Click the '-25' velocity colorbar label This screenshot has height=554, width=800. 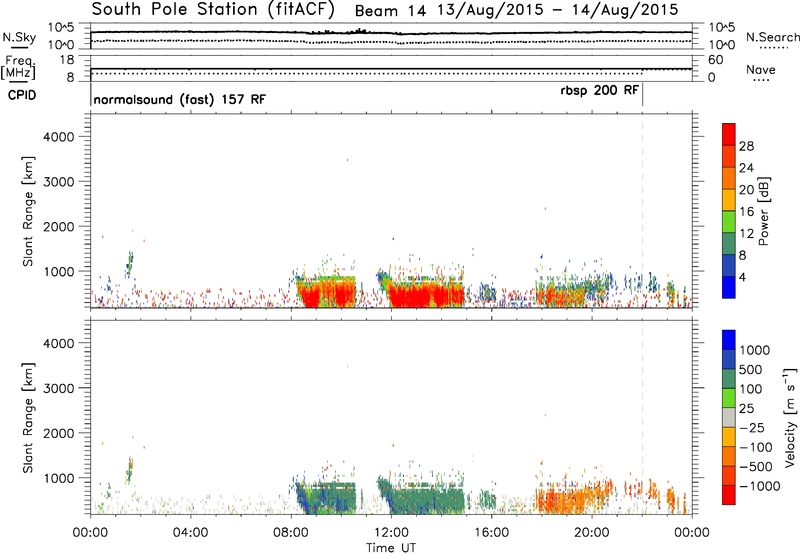coord(752,428)
